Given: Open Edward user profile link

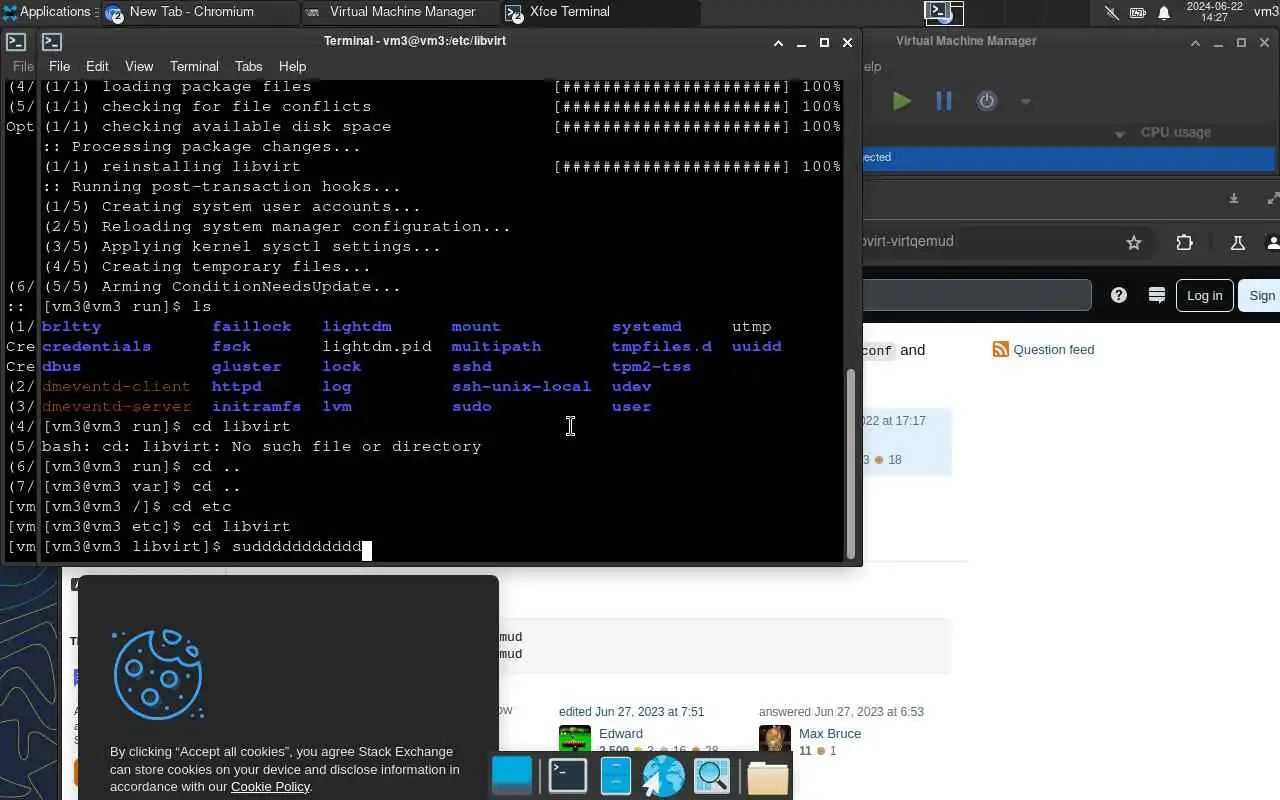Looking at the screenshot, I should pos(621,733).
